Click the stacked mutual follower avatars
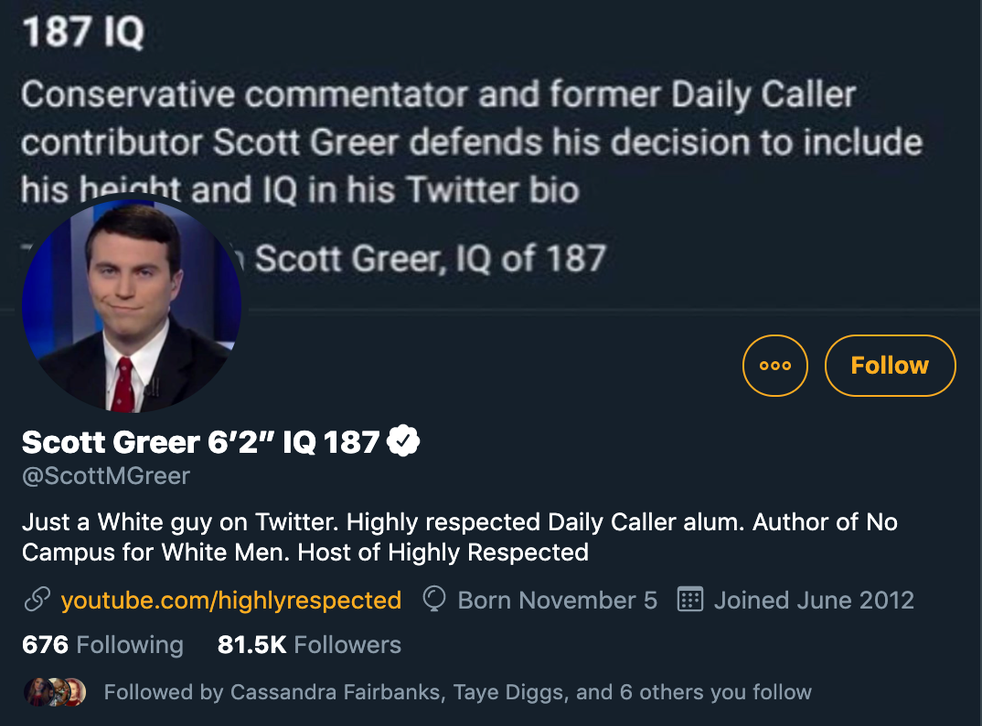 (54, 691)
